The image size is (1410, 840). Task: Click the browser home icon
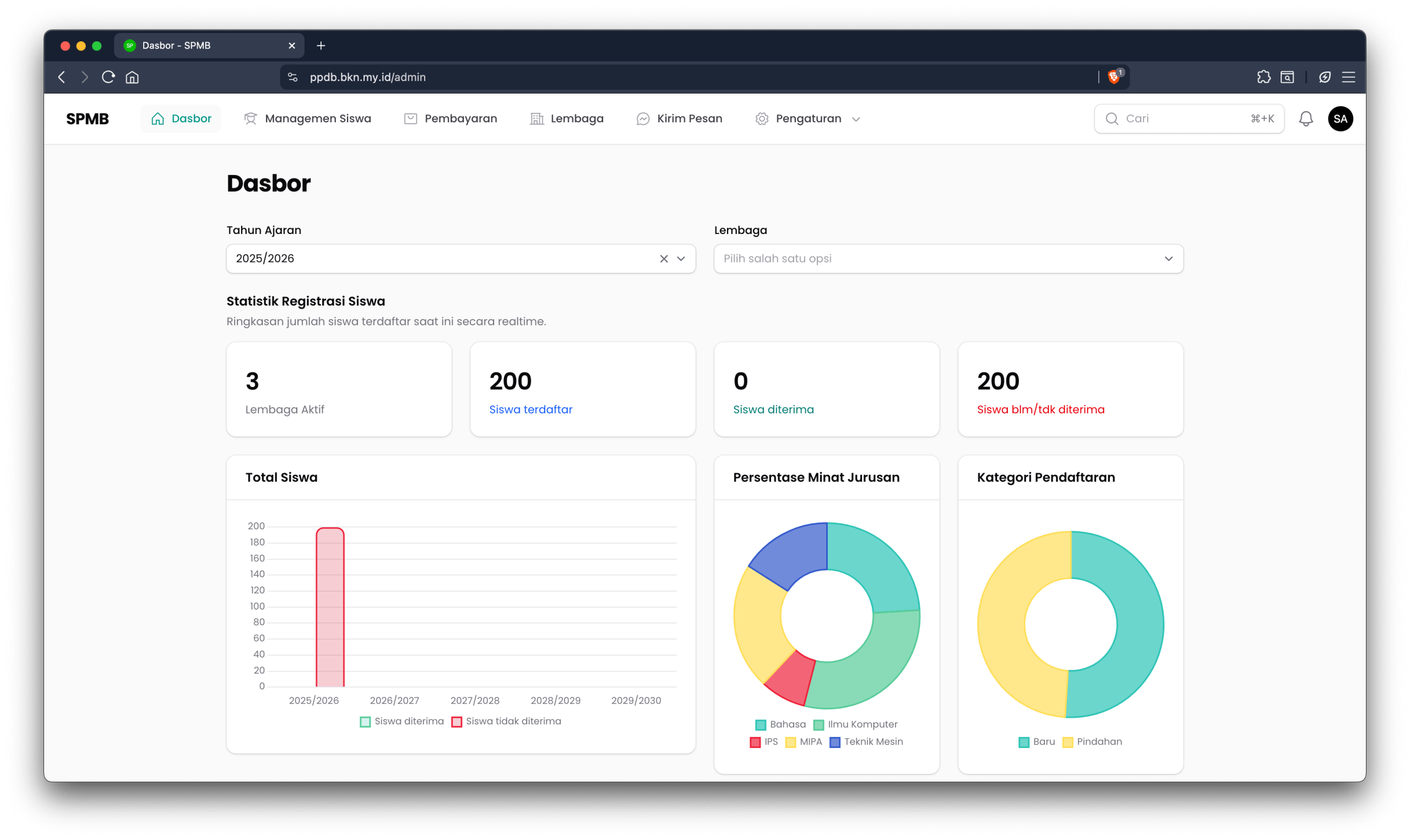coord(132,77)
